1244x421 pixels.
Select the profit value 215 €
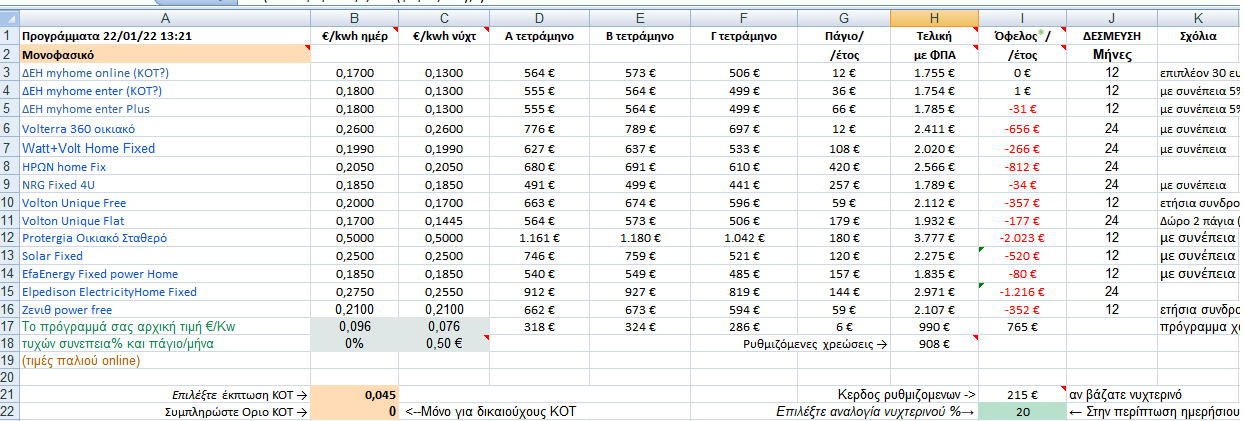[1021, 394]
